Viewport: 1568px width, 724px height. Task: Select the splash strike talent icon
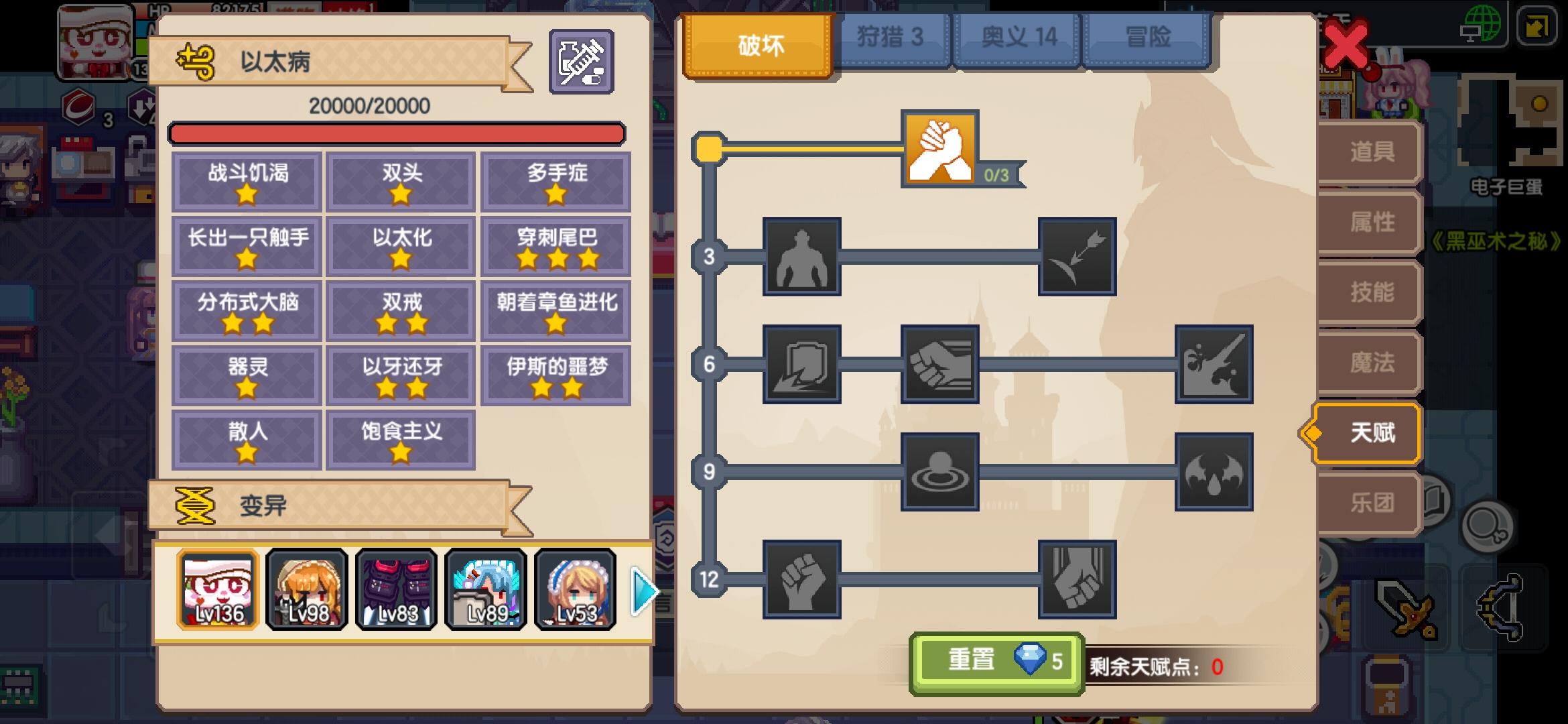pyautogui.click(x=1214, y=364)
